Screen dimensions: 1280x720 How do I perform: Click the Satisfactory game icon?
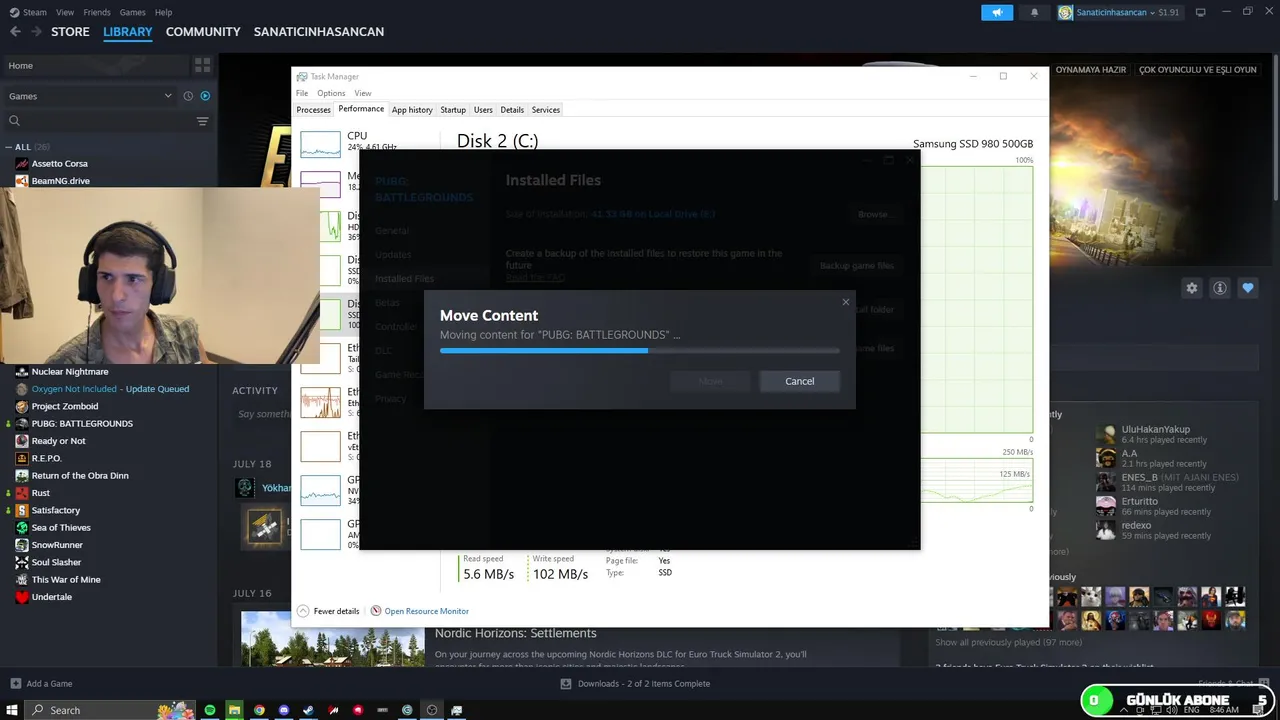click(22, 510)
